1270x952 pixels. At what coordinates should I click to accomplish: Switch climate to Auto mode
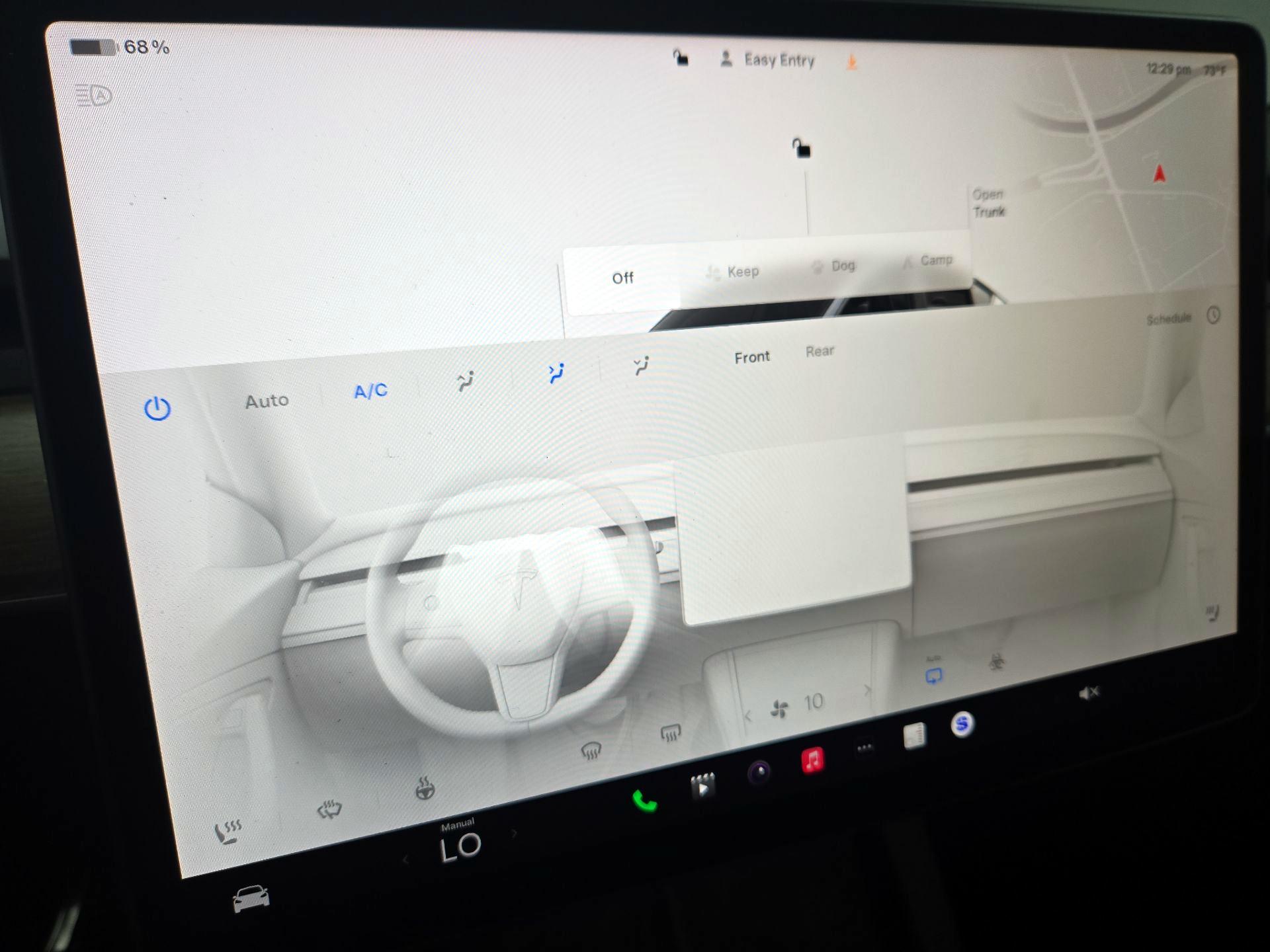pyautogui.click(x=267, y=401)
